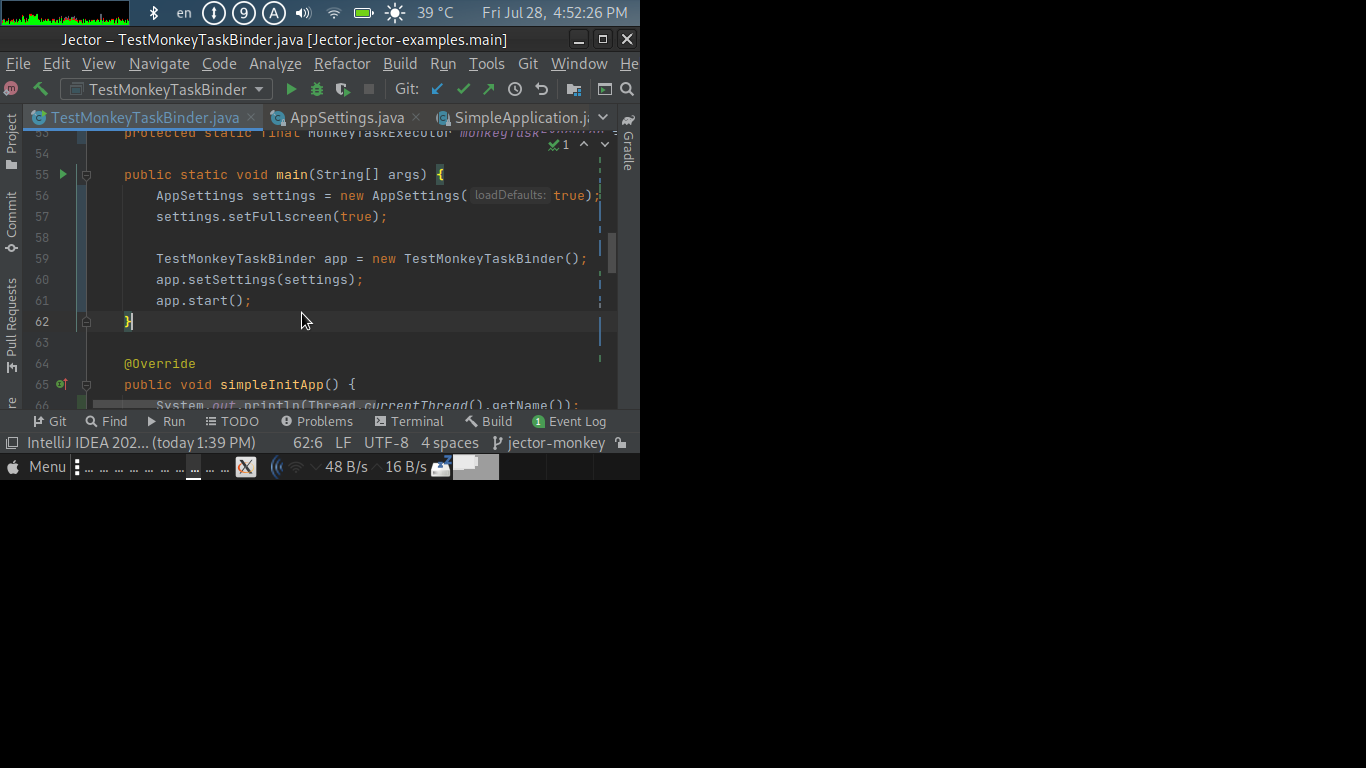This screenshot has width=1366, height=768.
Task: Click the Stop square icon
Action: pos(369,89)
